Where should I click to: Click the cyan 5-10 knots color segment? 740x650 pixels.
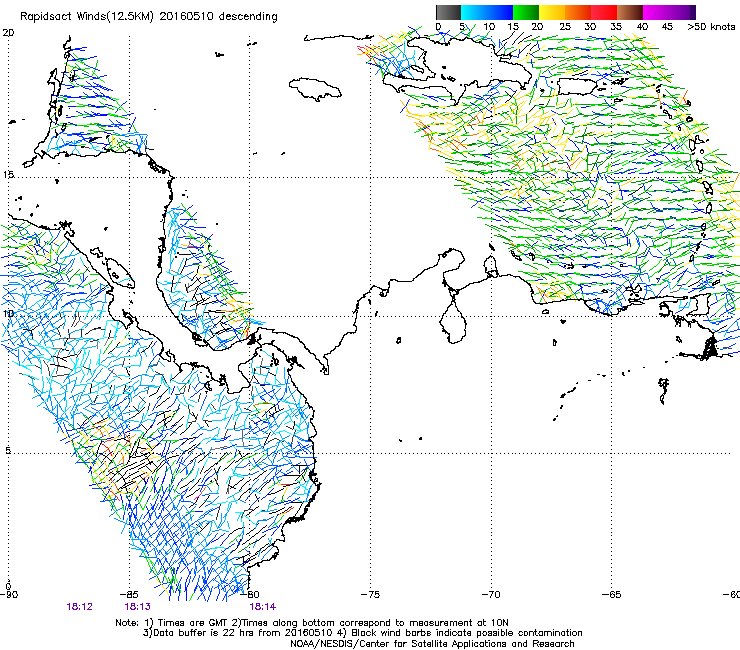click(x=474, y=12)
